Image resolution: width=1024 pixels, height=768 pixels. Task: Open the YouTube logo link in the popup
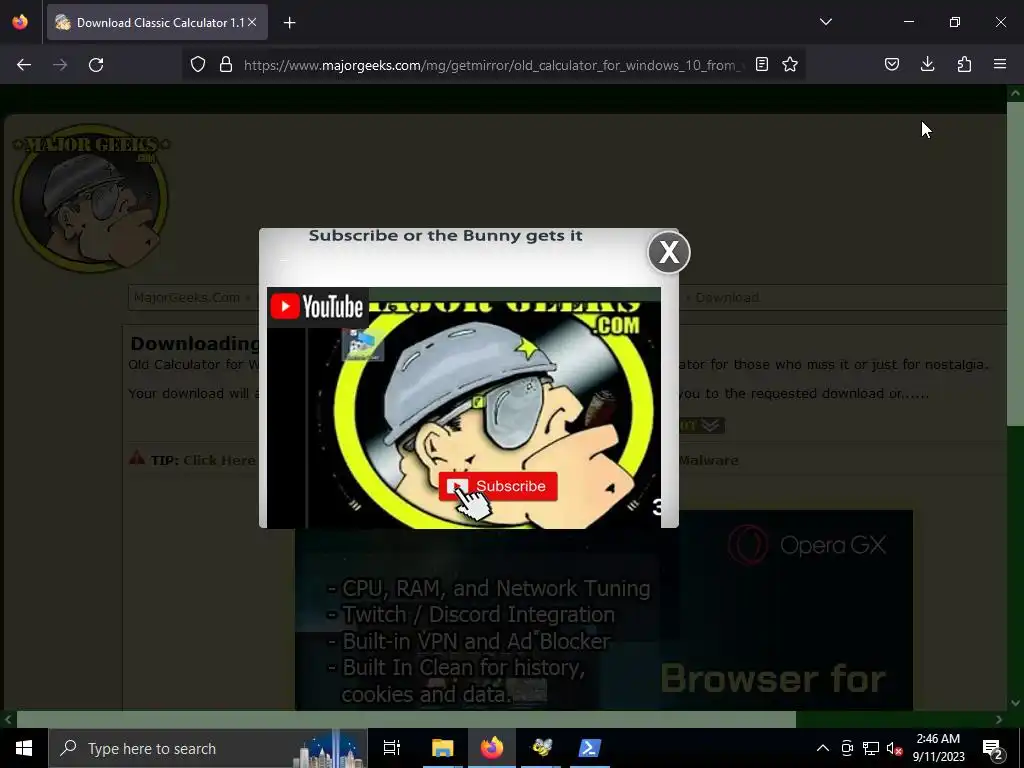[x=318, y=307]
